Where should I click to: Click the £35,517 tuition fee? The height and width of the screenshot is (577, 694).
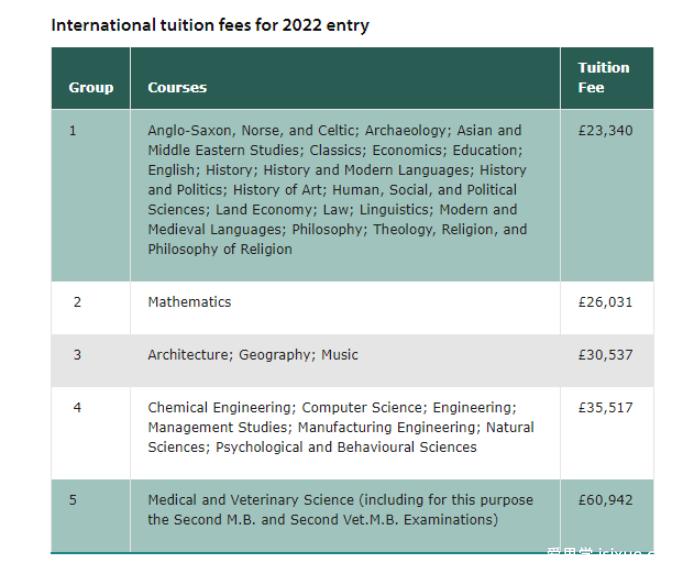click(x=605, y=408)
